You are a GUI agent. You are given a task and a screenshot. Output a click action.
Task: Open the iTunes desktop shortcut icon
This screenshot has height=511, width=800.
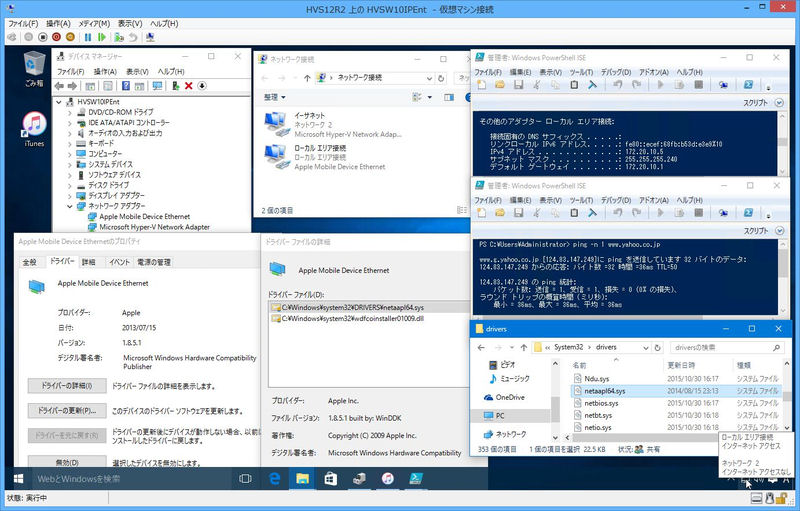(x=34, y=130)
